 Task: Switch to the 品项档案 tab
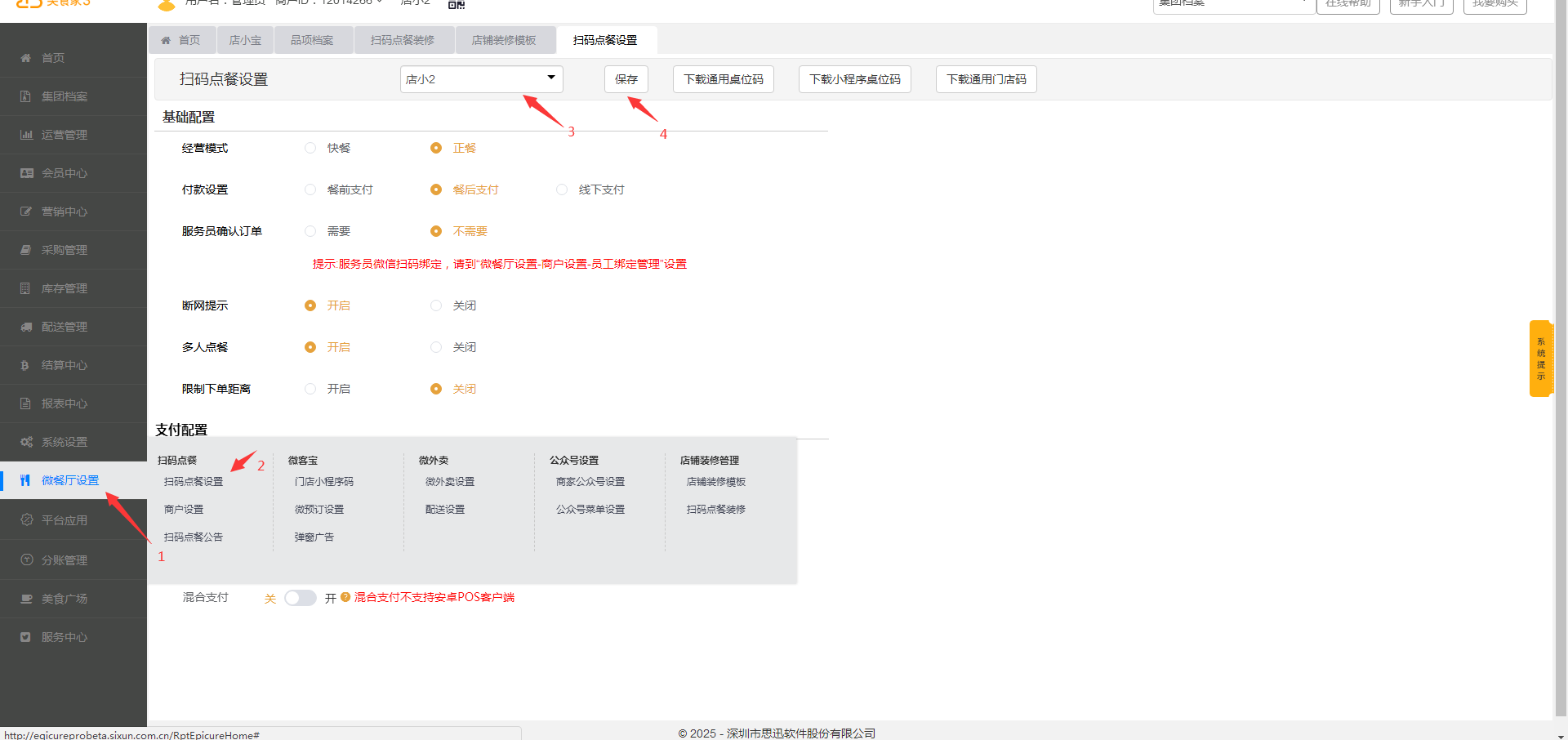[x=312, y=40]
